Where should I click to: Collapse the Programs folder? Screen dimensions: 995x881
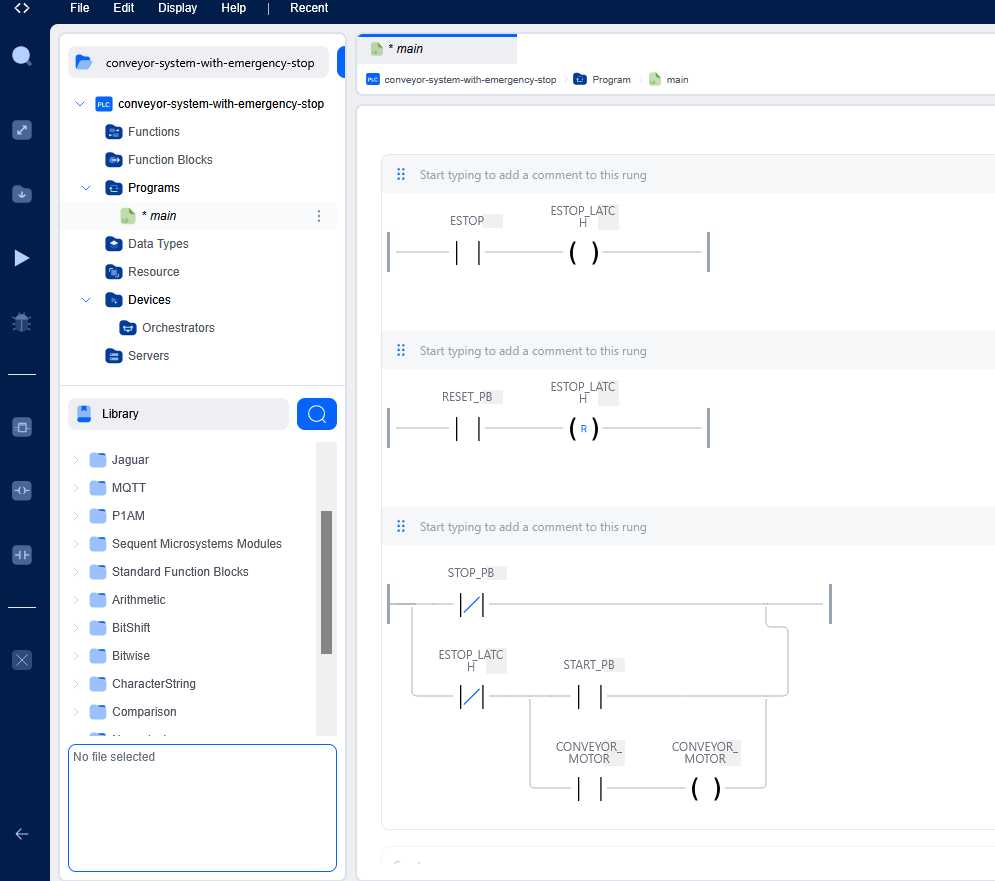[86, 188]
